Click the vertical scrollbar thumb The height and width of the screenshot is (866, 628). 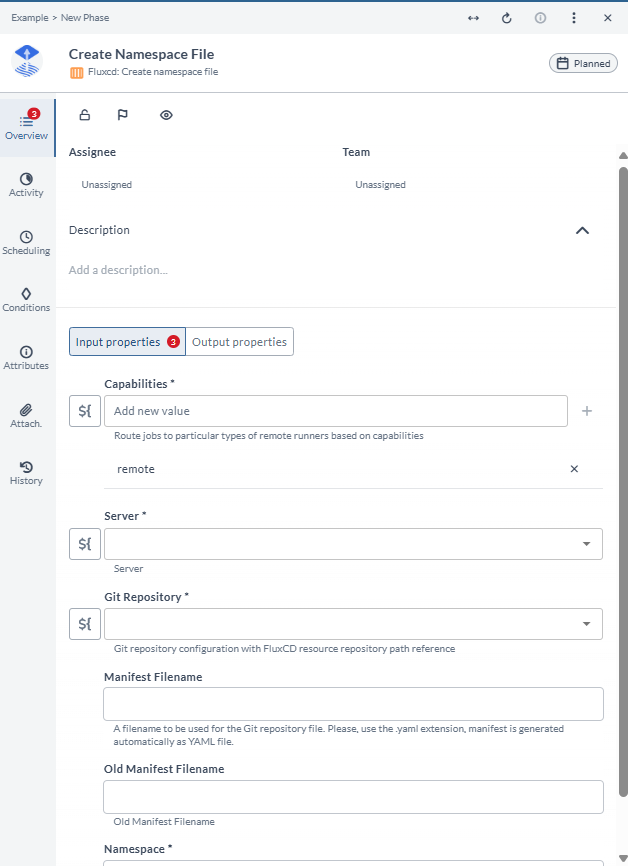click(x=623, y=480)
